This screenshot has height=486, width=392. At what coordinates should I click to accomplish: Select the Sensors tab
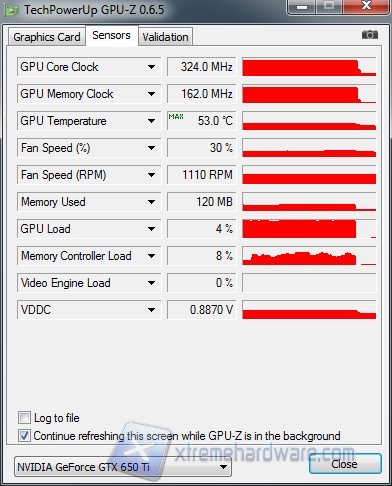(x=111, y=35)
